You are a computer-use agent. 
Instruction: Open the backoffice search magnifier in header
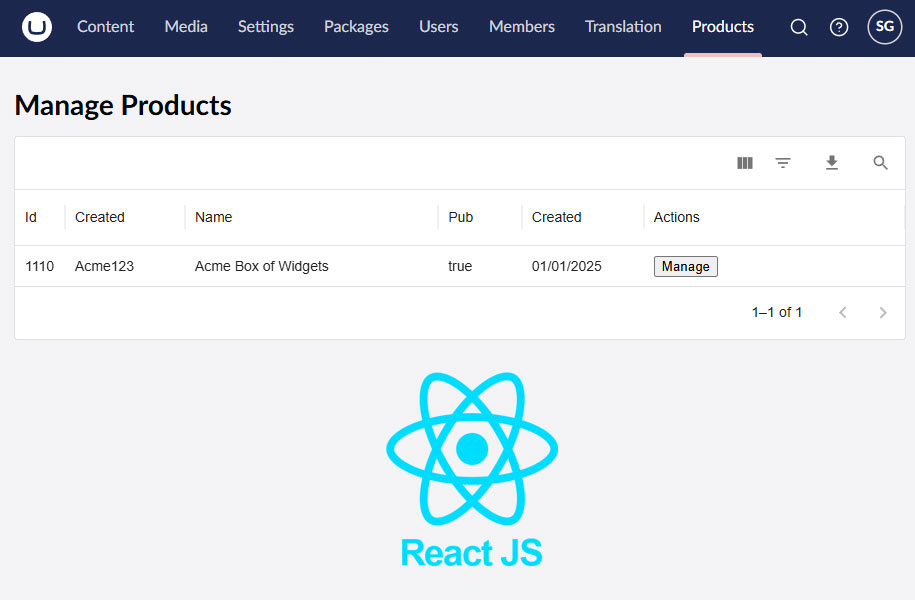tap(799, 27)
